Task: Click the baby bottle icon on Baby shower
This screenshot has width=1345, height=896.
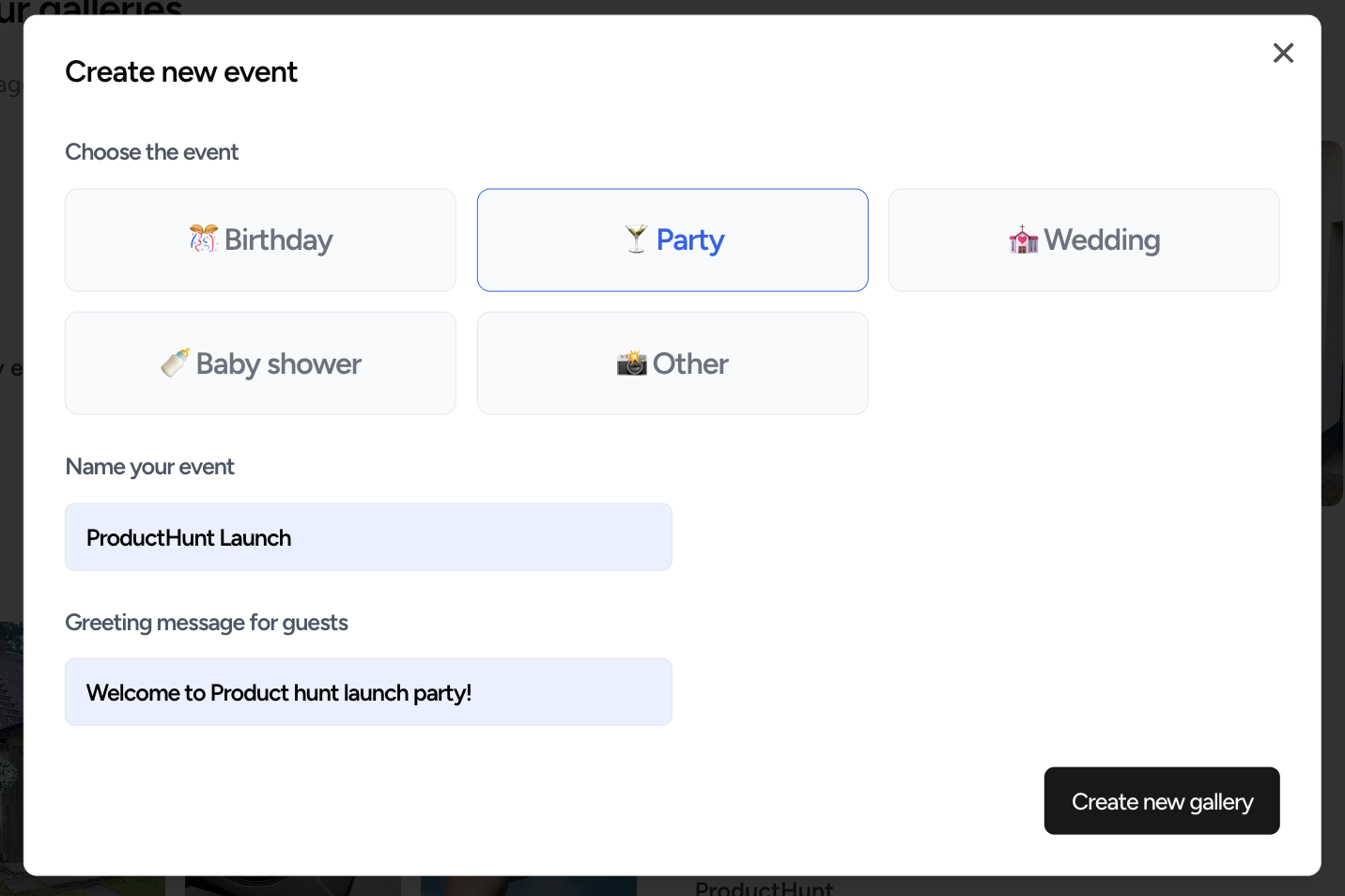Action: tap(174, 363)
